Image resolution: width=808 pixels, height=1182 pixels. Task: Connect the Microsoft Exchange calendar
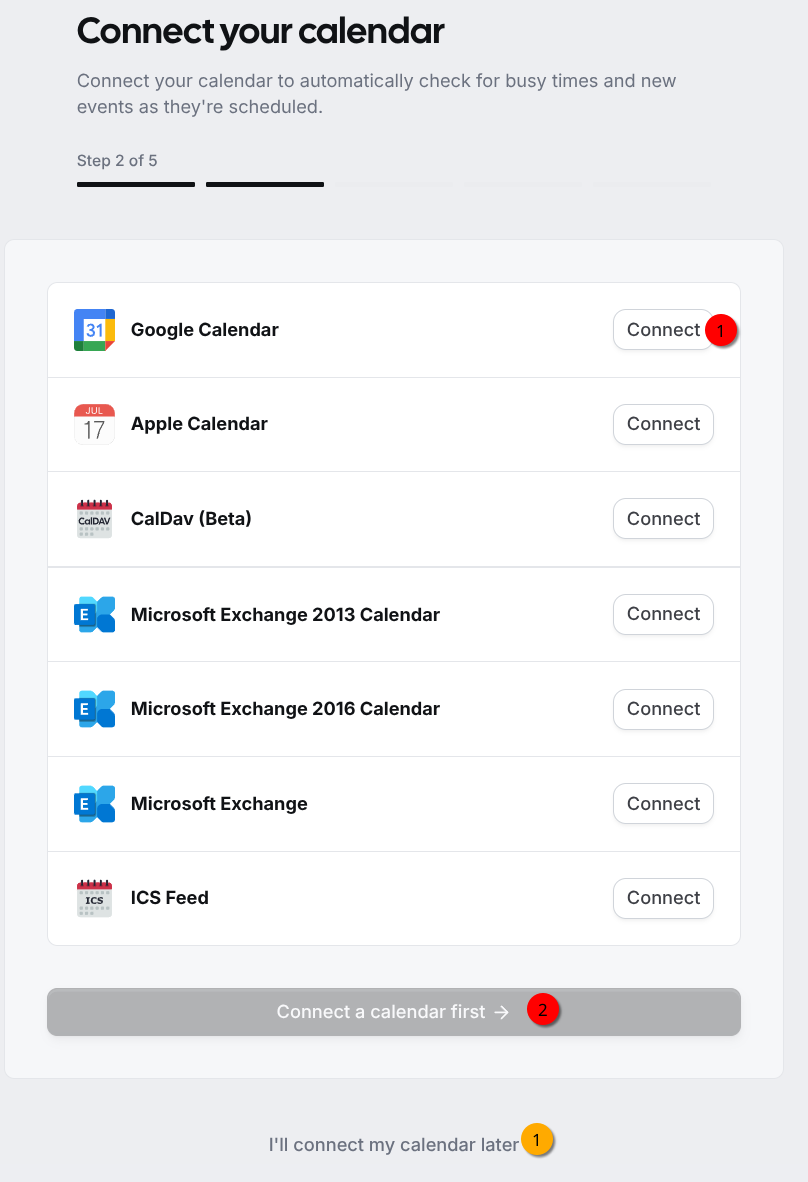(x=663, y=804)
